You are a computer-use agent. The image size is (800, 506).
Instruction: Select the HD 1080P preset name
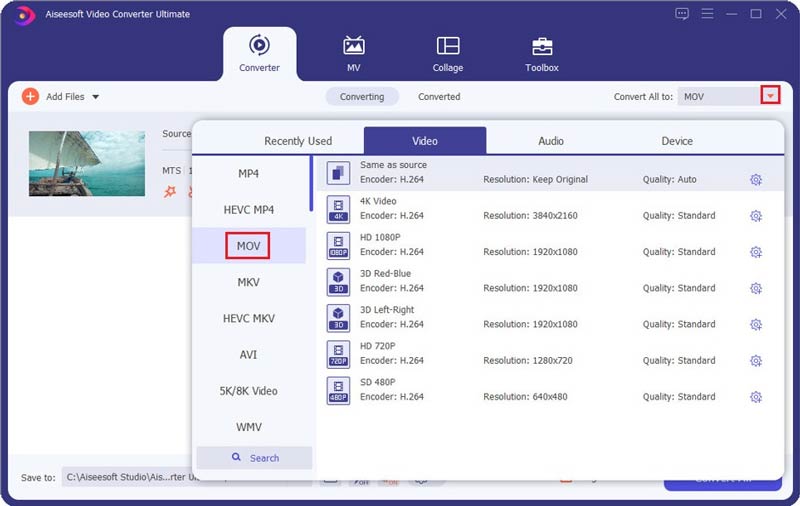(380, 237)
